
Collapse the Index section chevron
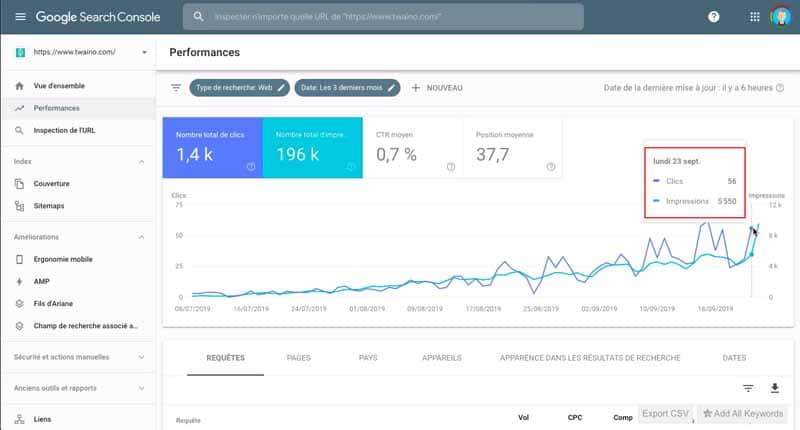click(x=141, y=162)
